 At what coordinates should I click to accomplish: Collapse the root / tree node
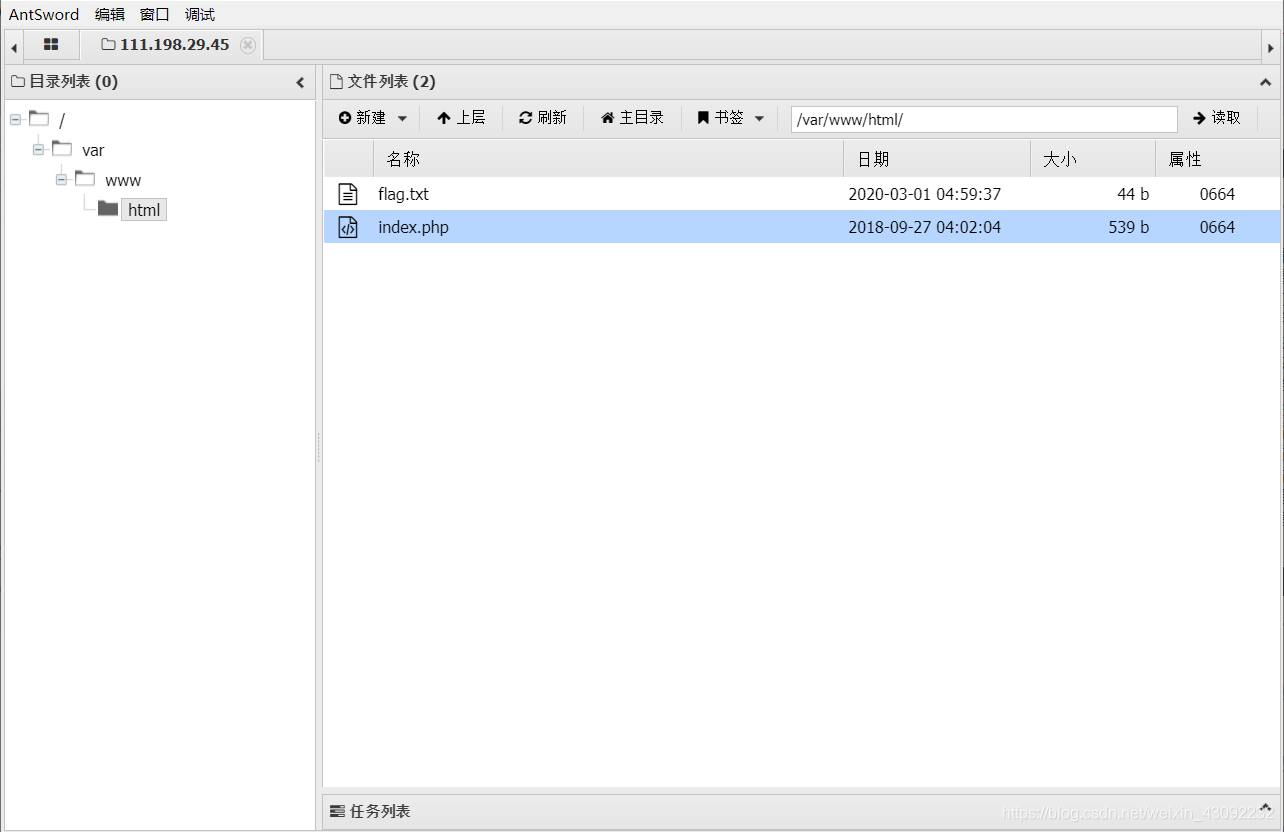coord(16,120)
